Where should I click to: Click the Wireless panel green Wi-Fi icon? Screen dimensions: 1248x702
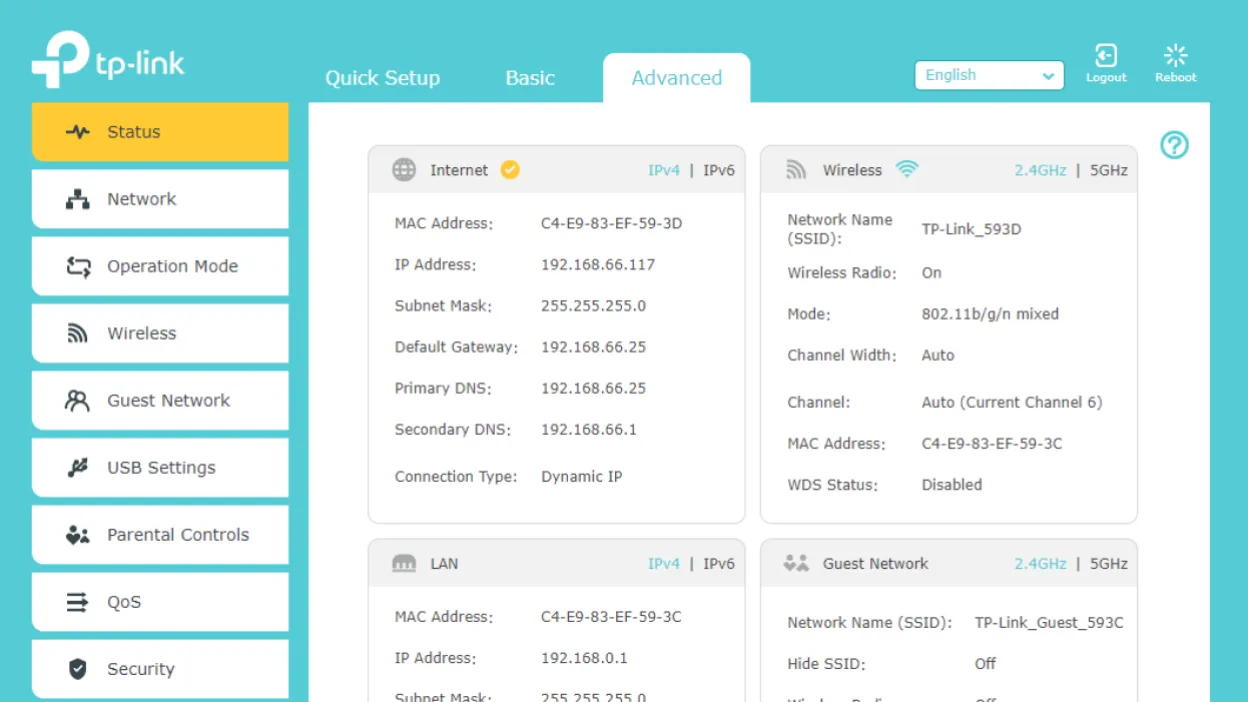tap(906, 170)
